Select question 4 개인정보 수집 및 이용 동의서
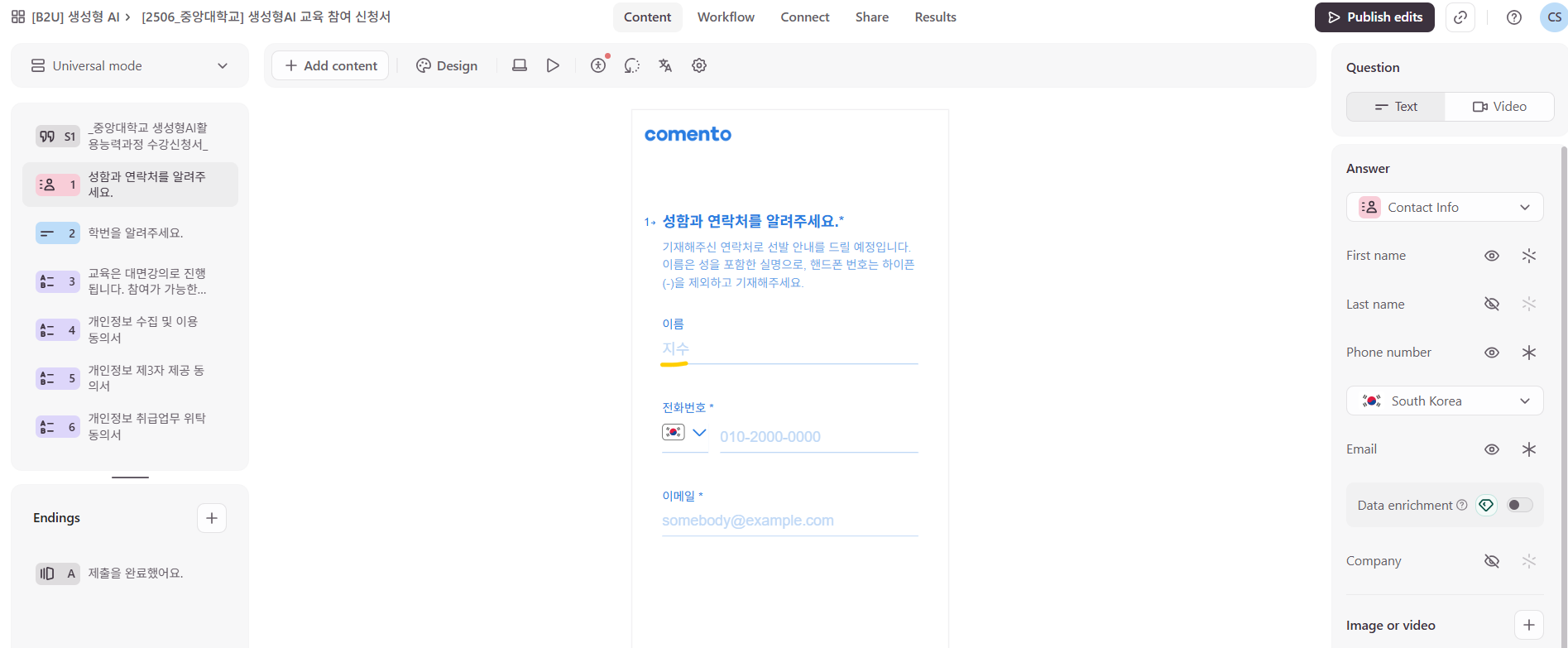Image resolution: width=1568 pixels, height=648 pixels. click(x=130, y=329)
